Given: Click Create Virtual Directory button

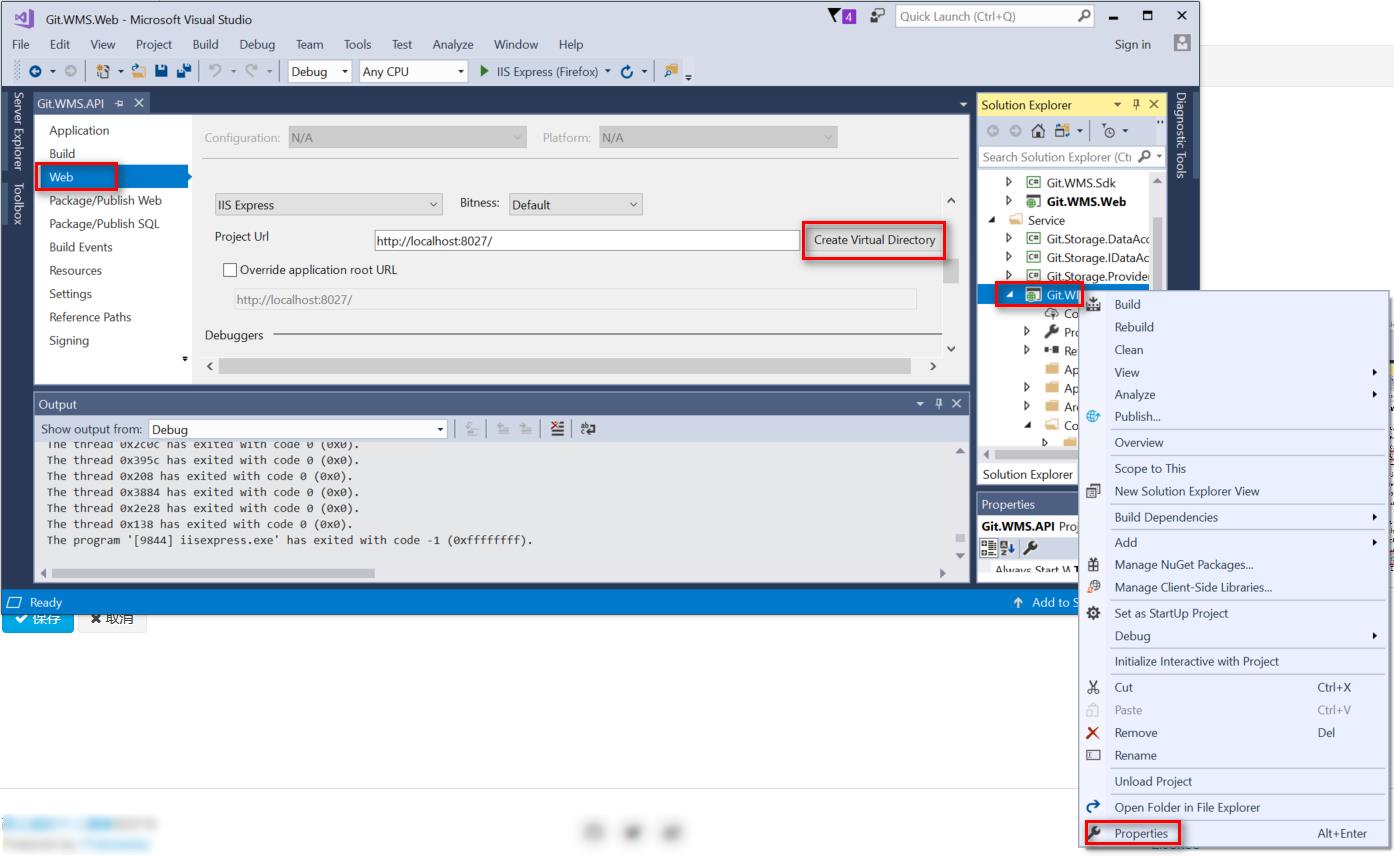Looking at the screenshot, I should click(x=874, y=240).
